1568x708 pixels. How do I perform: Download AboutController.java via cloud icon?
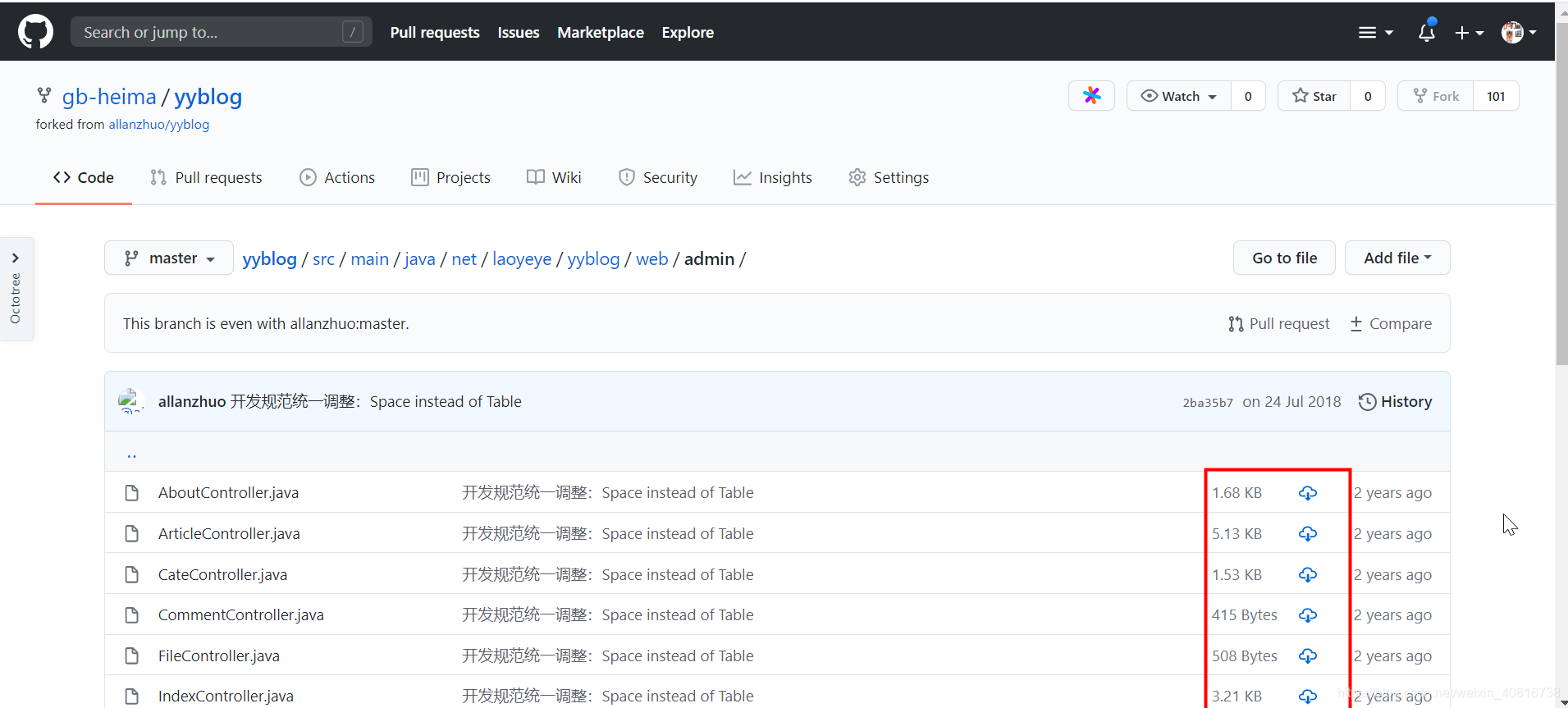[x=1308, y=493]
